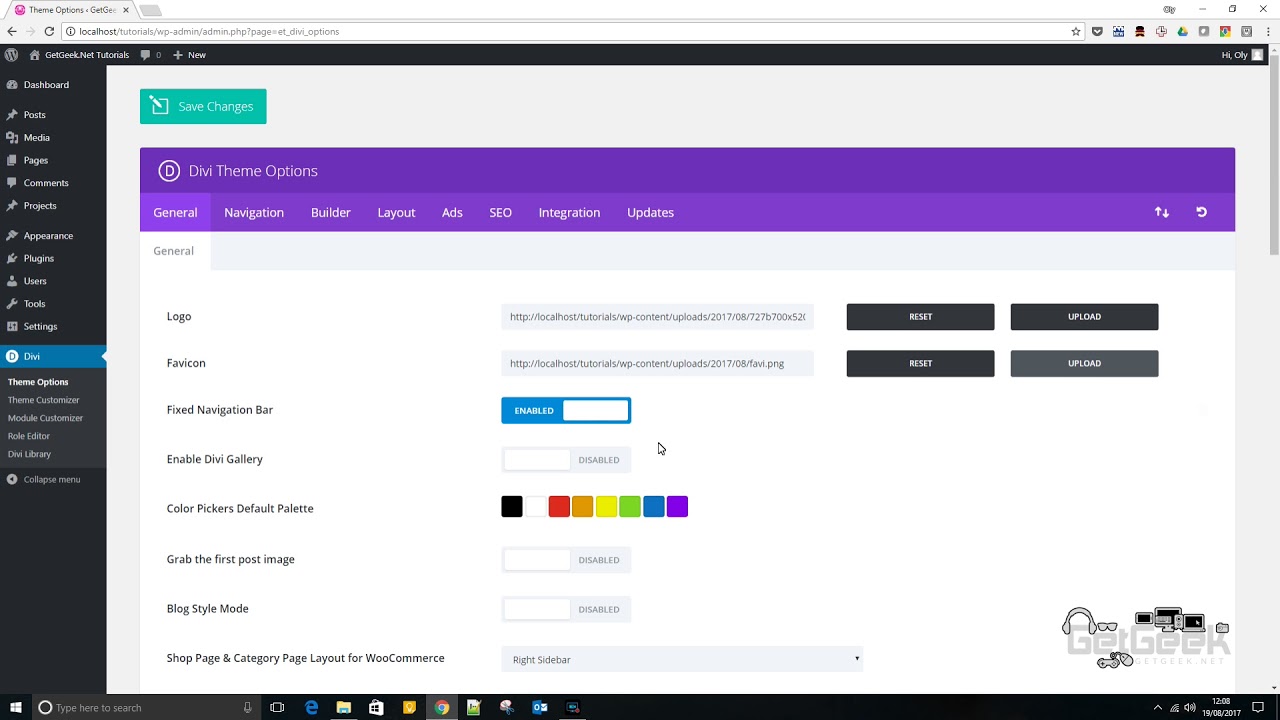This screenshot has height=720, width=1280.
Task: Click the Divi logo in the Theme Options header
Action: pos(169,170)
